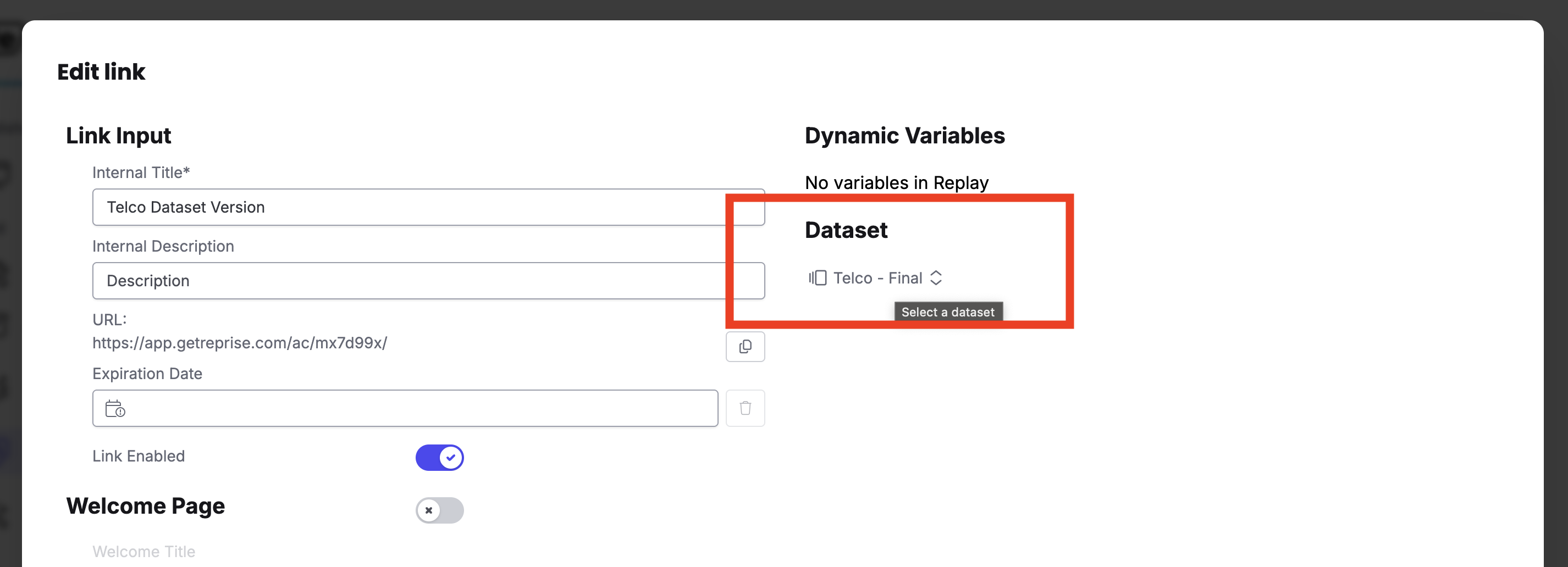Click the Dynamic Variables heading

pyautogui.click(x=904, y=136)
